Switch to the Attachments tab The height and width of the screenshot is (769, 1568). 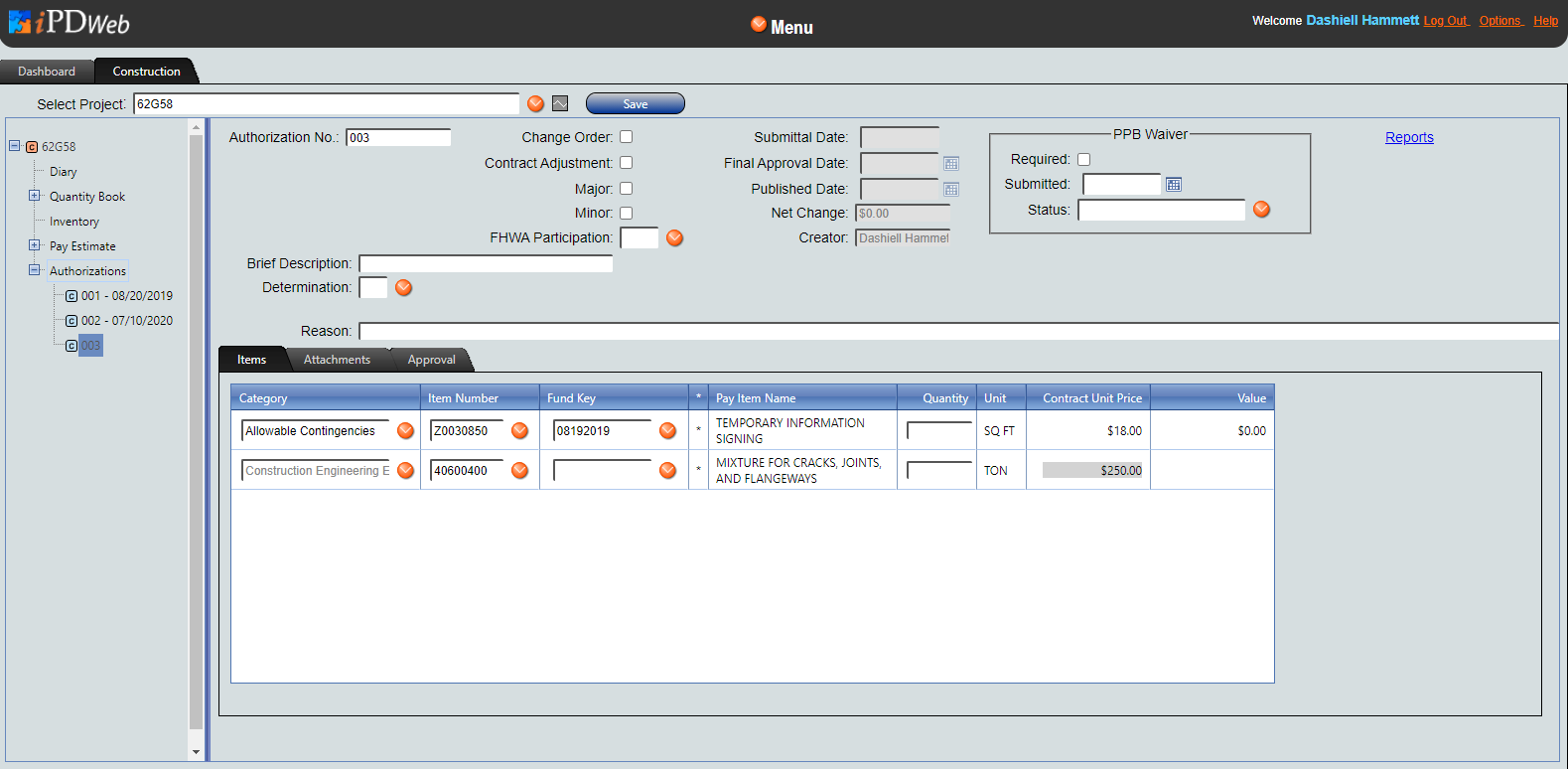click(x=337, y=360)
